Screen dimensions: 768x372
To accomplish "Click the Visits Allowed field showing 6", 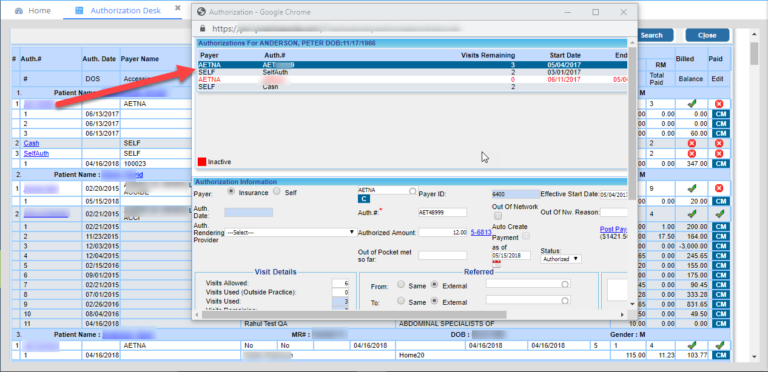I will tap(340, 283).
